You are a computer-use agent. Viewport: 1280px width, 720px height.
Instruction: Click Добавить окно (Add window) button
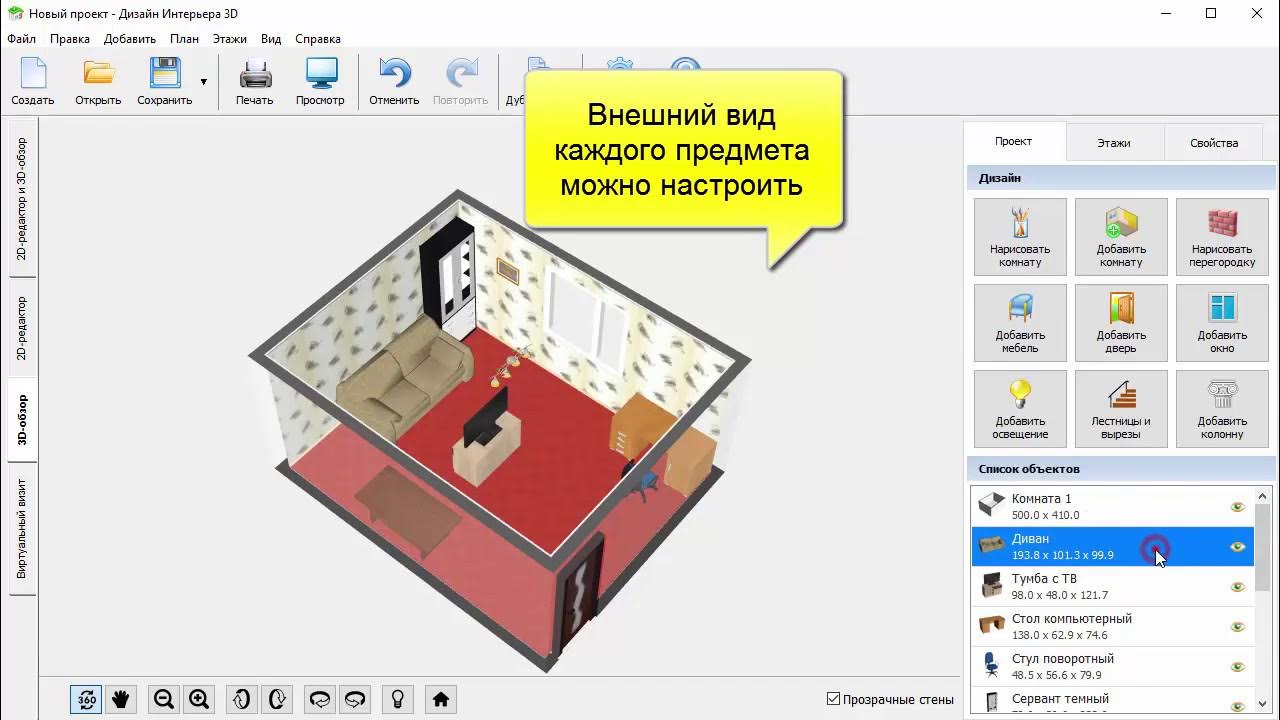[1222, 323]
